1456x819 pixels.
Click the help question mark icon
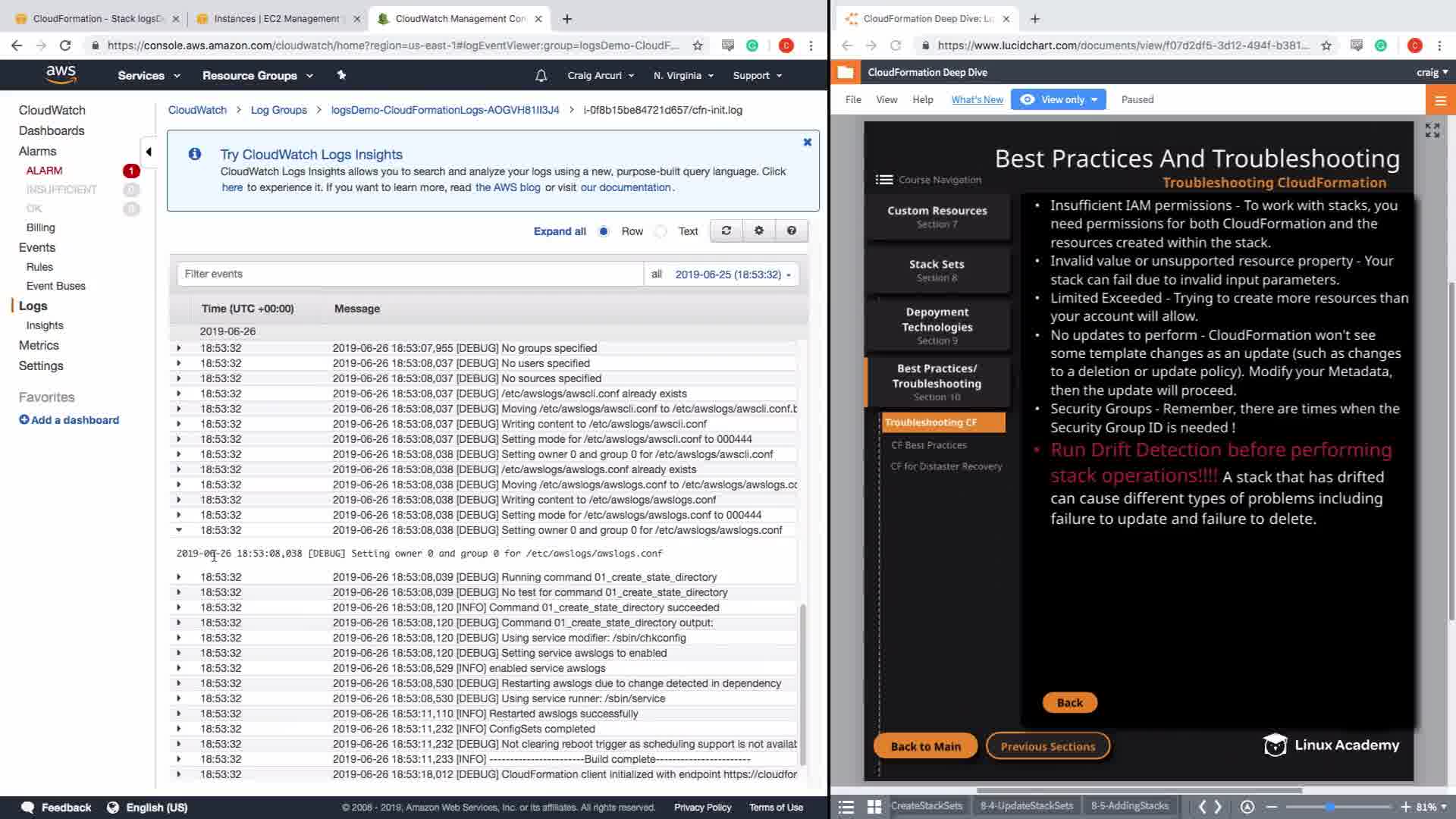click(791, 231)
